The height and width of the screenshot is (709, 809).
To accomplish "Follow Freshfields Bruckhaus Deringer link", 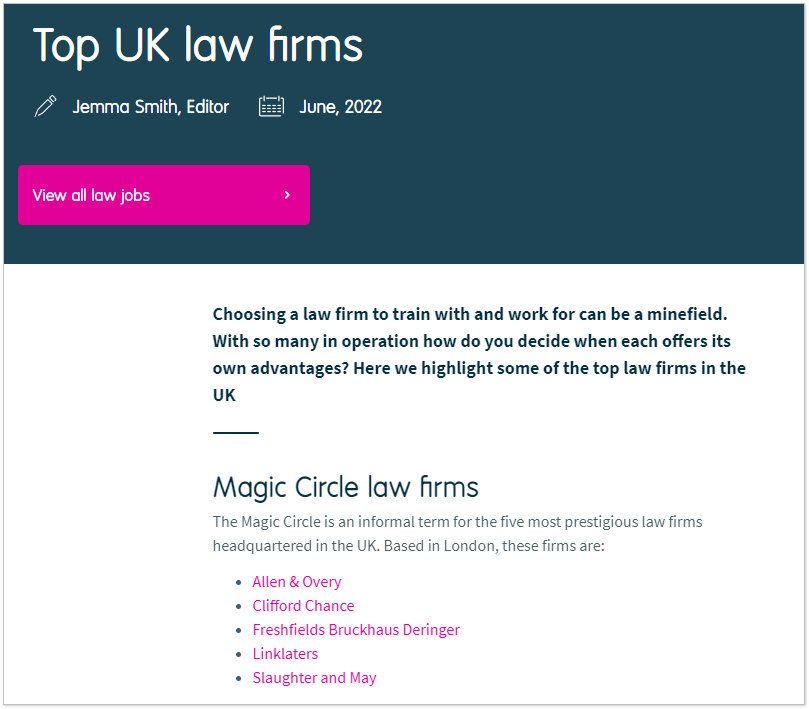I will [356, 630].
